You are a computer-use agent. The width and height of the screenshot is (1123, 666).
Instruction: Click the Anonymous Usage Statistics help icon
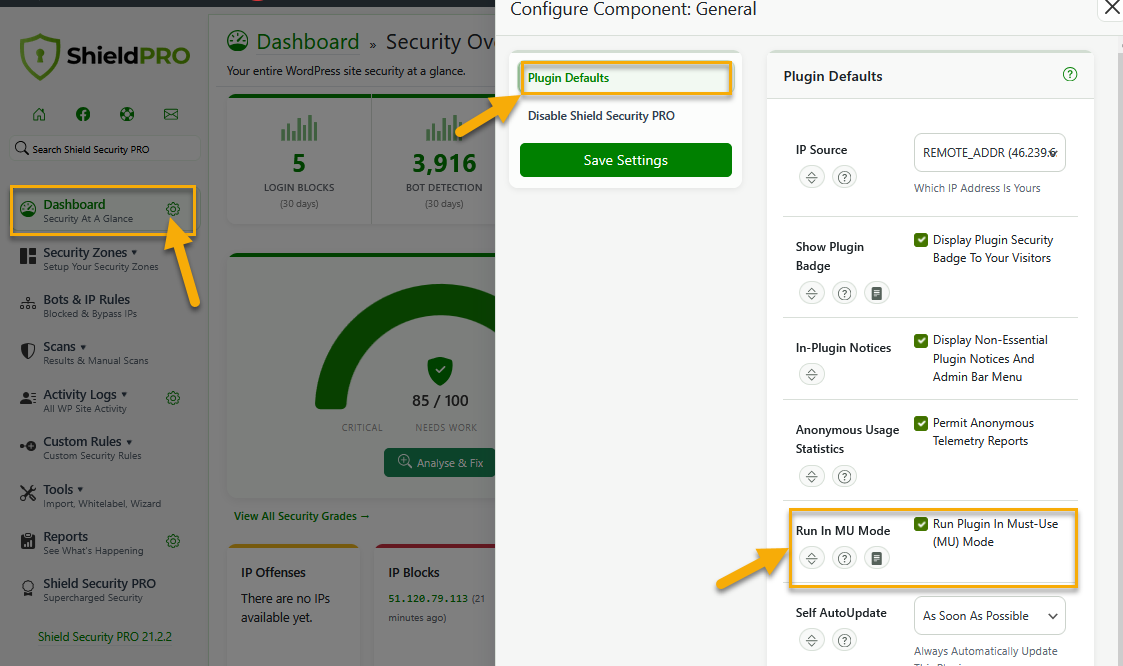pyautogui.click(x=844, y=476)
